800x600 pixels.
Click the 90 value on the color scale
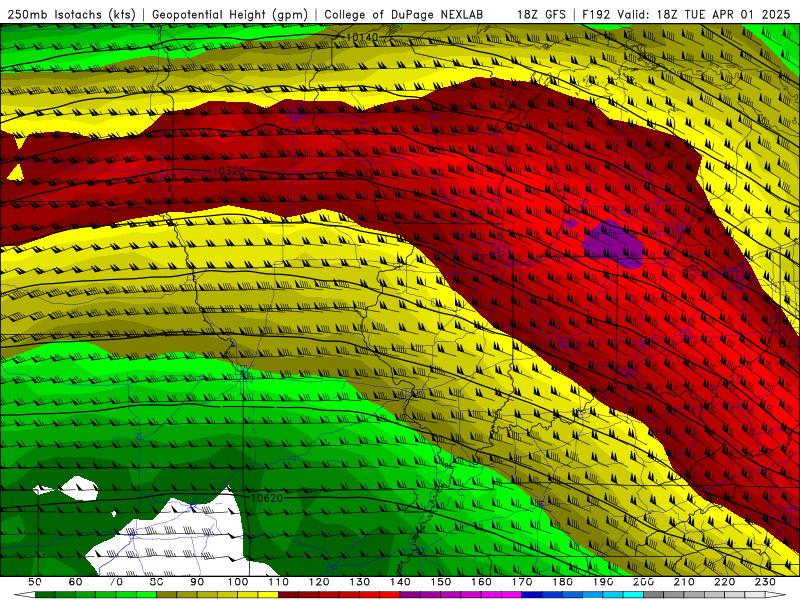click(x=197, y=582)
